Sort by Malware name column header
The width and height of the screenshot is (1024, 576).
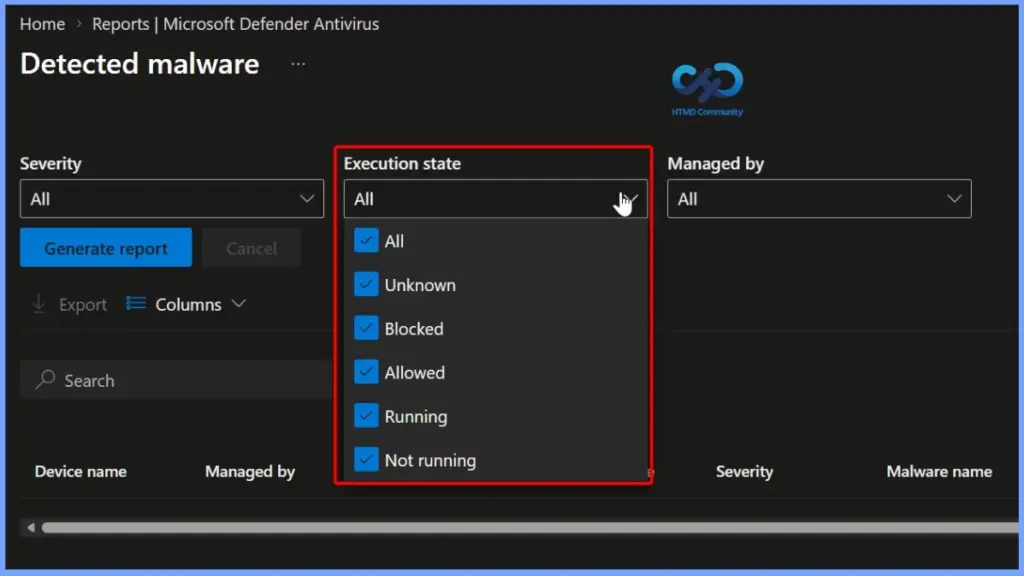(x=939, y=472)
